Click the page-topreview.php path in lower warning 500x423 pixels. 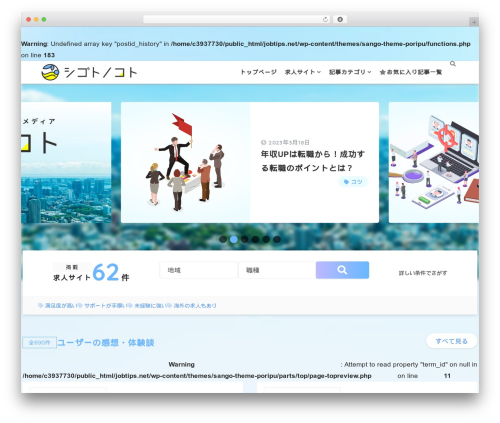tap(197, 376)
